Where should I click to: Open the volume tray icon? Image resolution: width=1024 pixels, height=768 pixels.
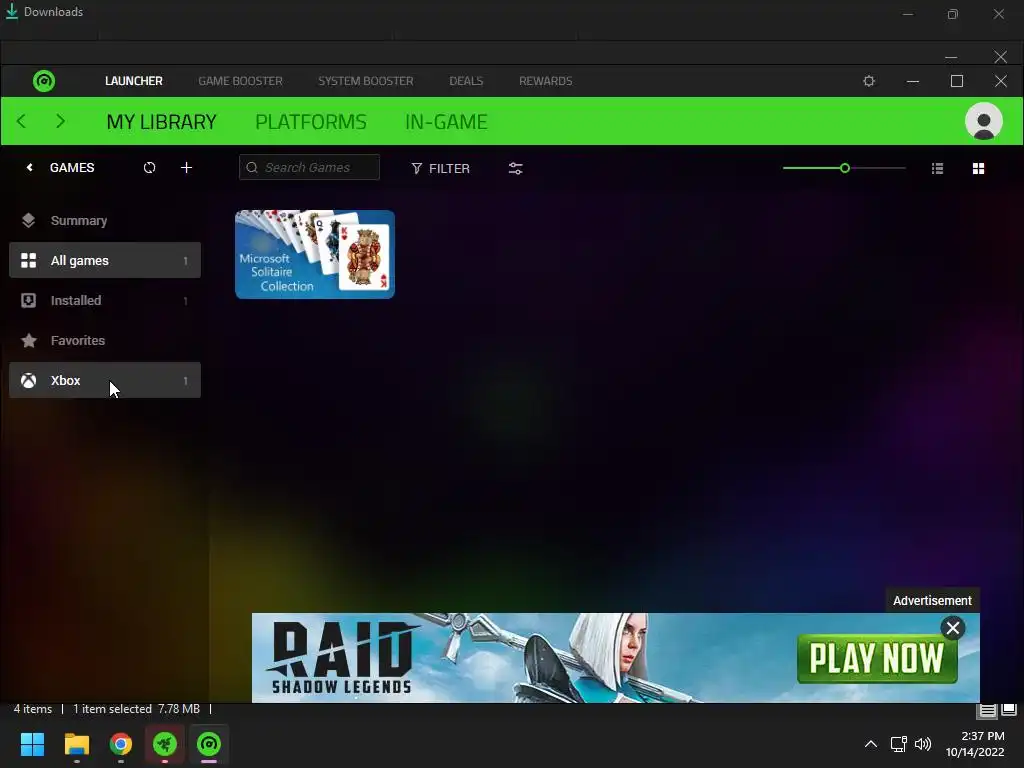point(923,744)
